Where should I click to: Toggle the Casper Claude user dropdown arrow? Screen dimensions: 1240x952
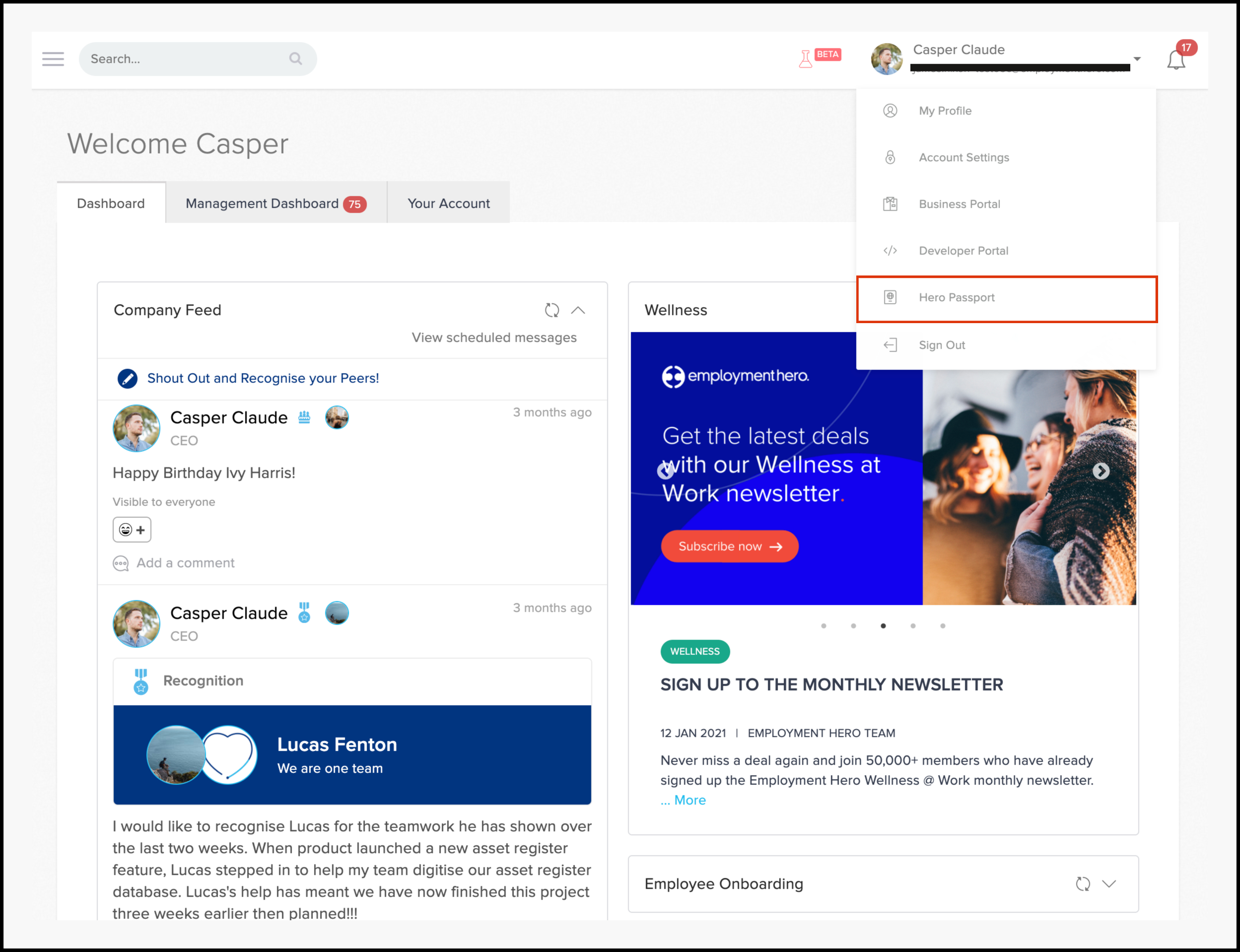click(x=1137, y=59)
